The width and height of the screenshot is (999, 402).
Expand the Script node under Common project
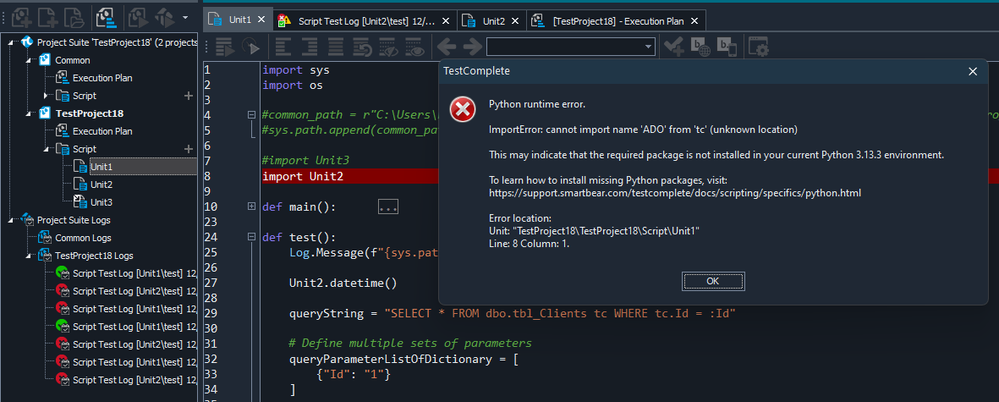(46, 96)
